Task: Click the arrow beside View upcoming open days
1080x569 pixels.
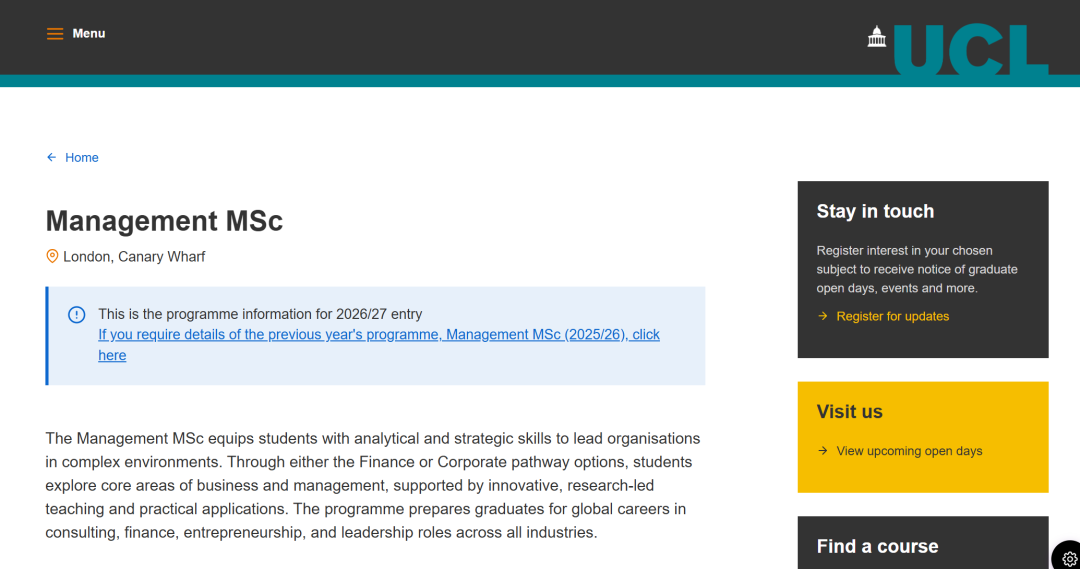Action: [x=823, y=451]
